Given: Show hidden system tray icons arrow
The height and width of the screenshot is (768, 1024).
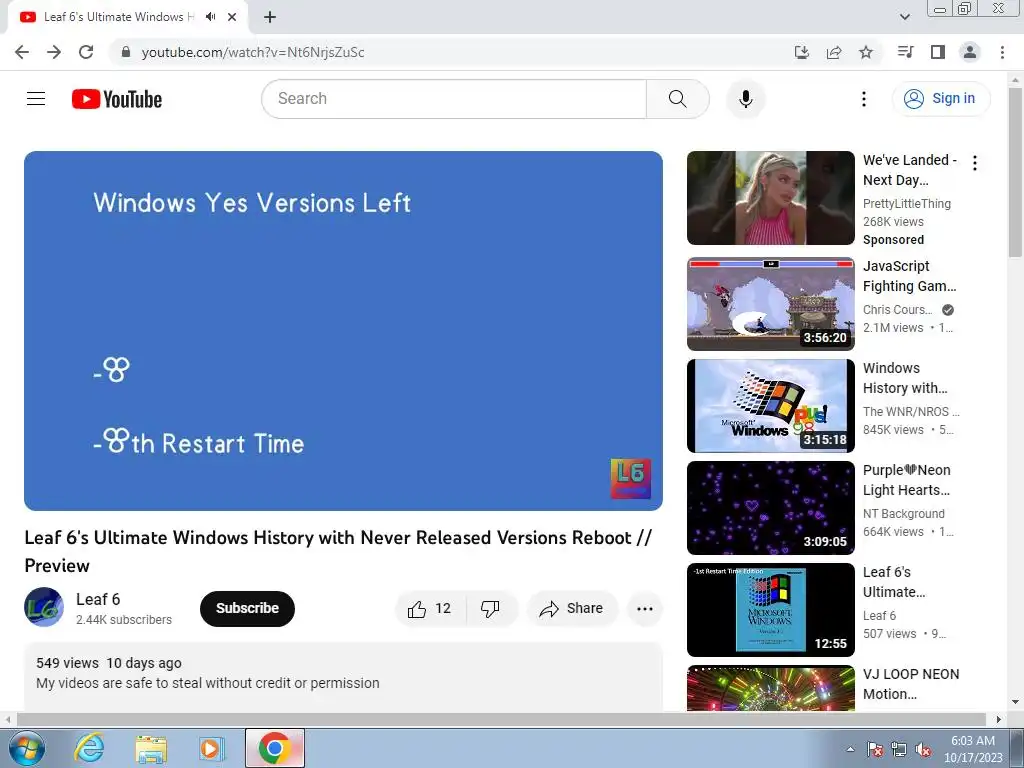Looking at the screenshot, I should [x=850, y=749].
